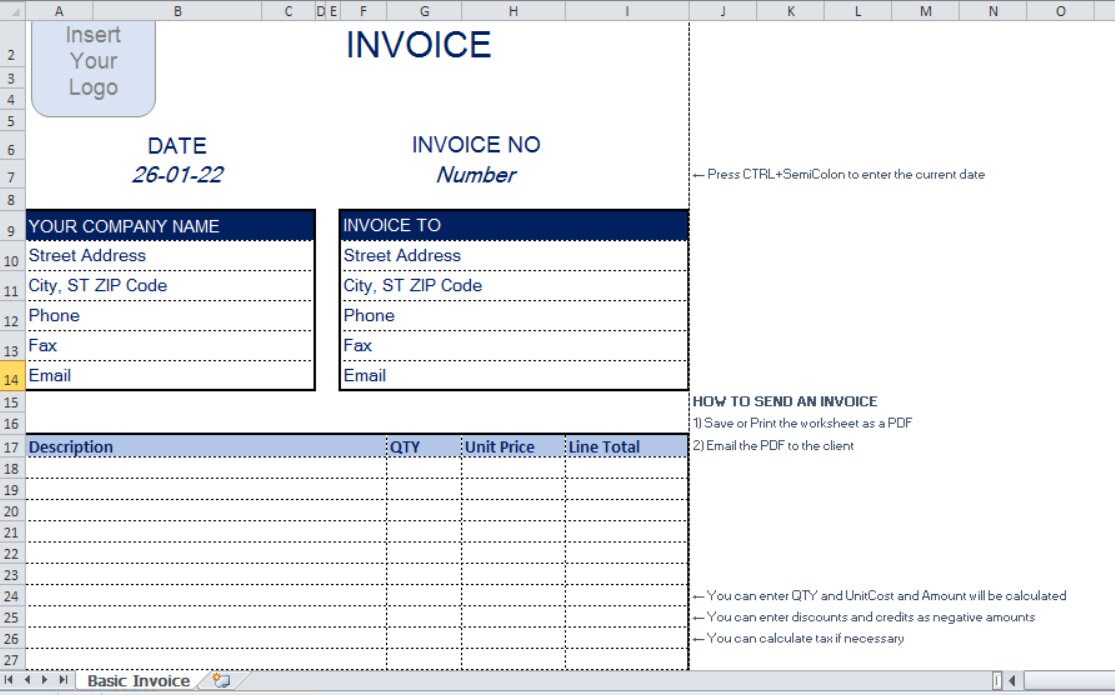Select column N header
The image size is (1115, 695).
(x=993, y=11)
